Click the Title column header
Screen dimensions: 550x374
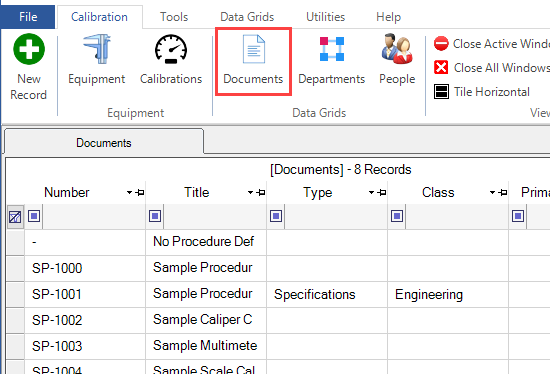click(x=196, y=192)
